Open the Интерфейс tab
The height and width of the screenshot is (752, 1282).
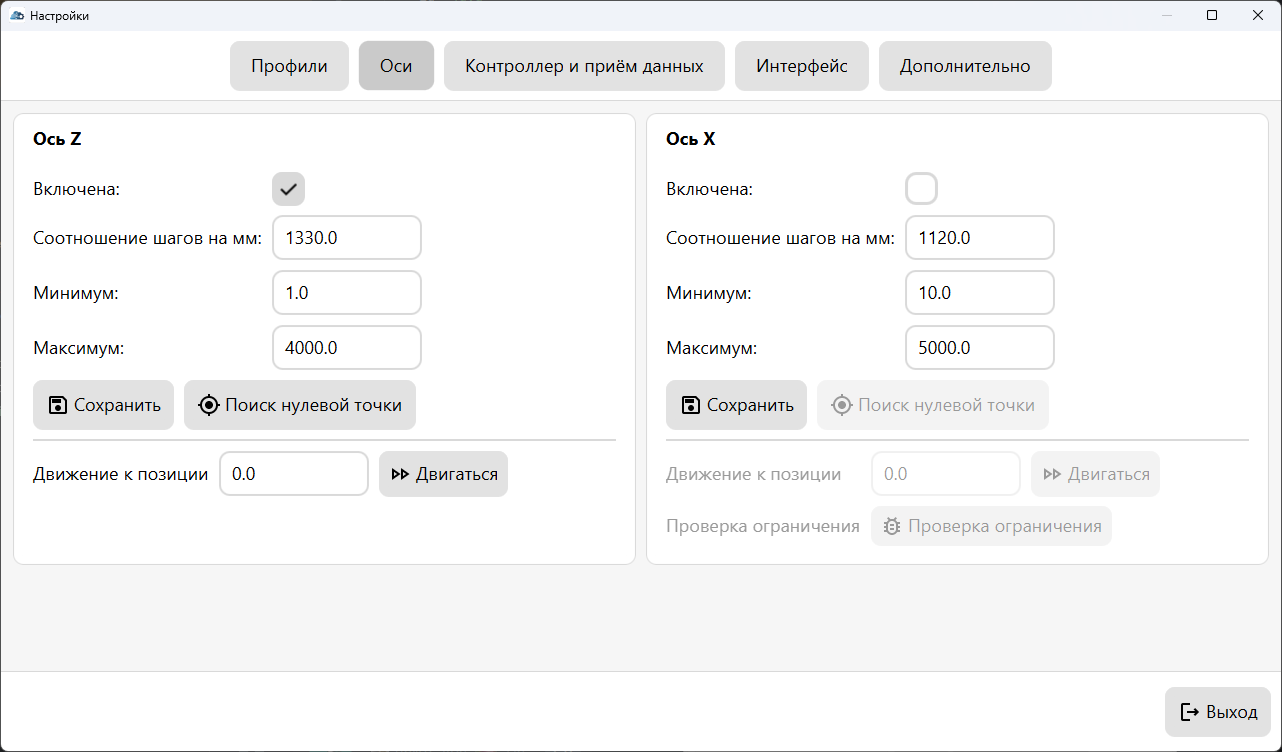point(801,66)
